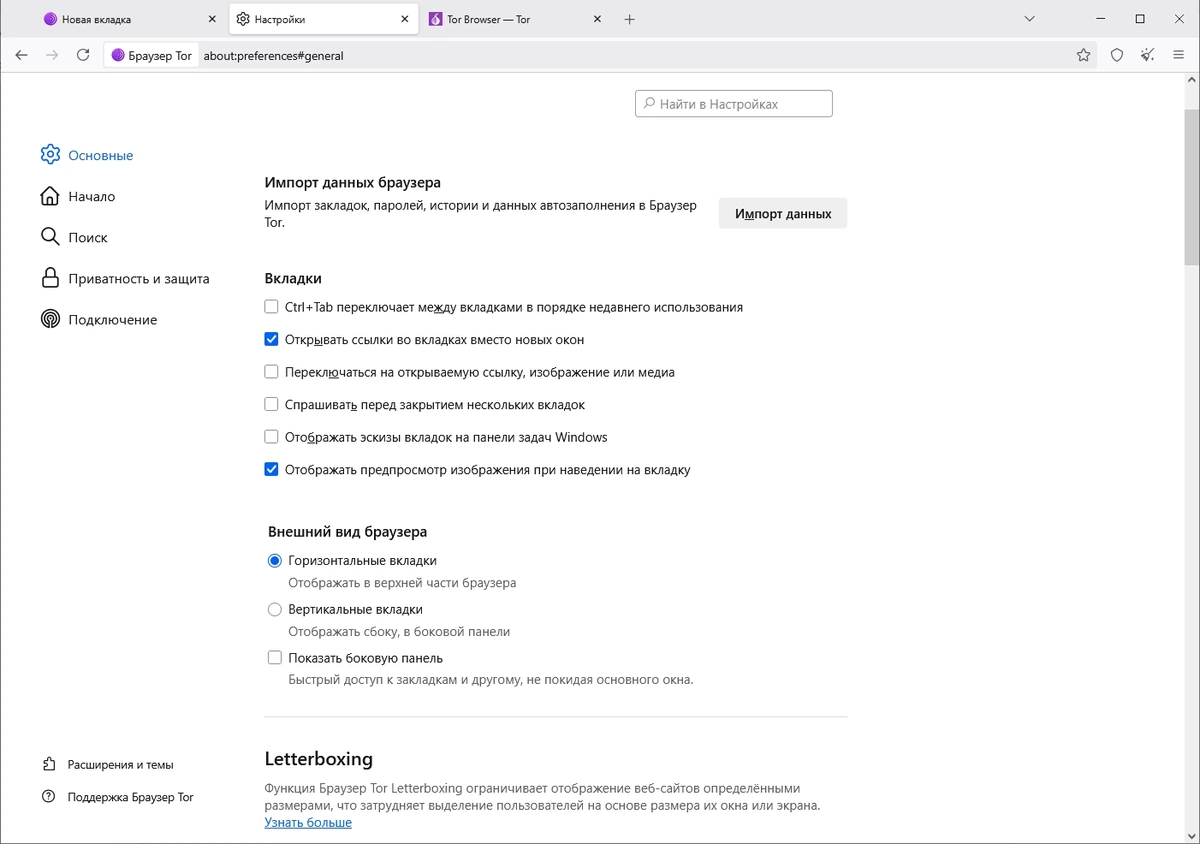Enable Показать боковую панель checkbox

pyautogui.click(x=275, y=658)
